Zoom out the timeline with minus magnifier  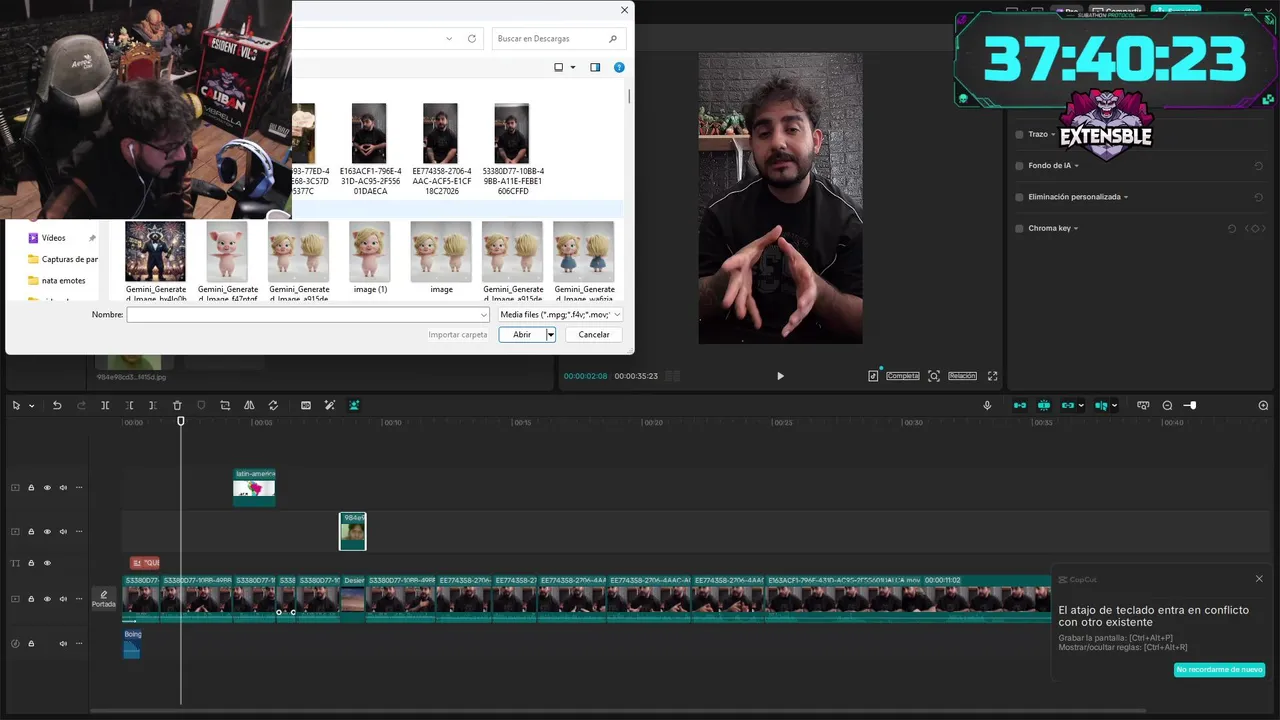(x=1167, y=405)
